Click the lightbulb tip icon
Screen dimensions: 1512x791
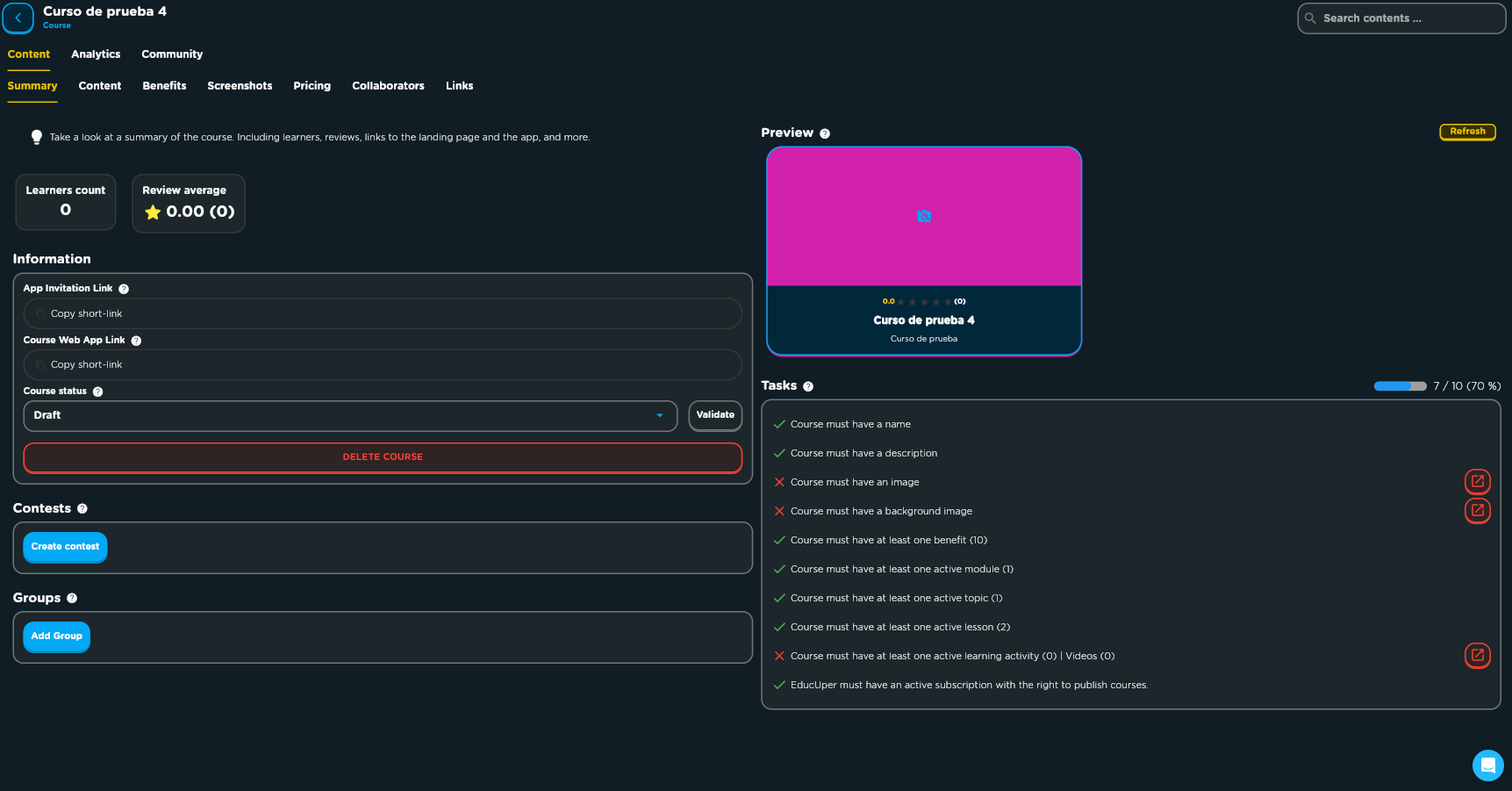click(x=37, y=137)
